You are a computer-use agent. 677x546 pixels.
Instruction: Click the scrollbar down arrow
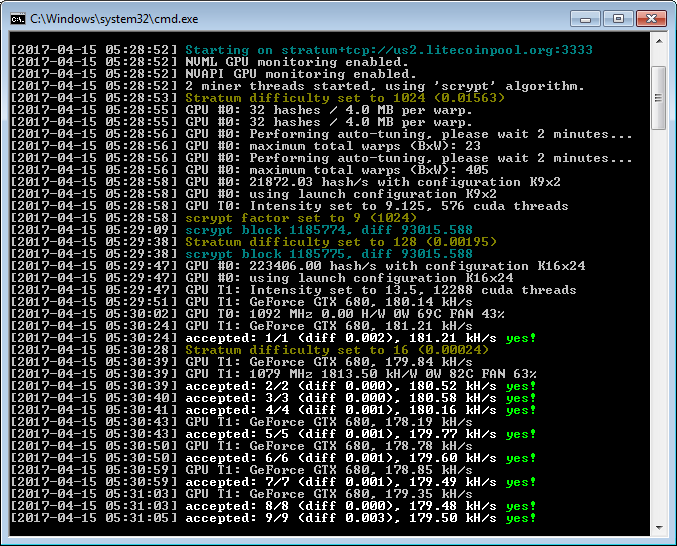click(659, 527)
